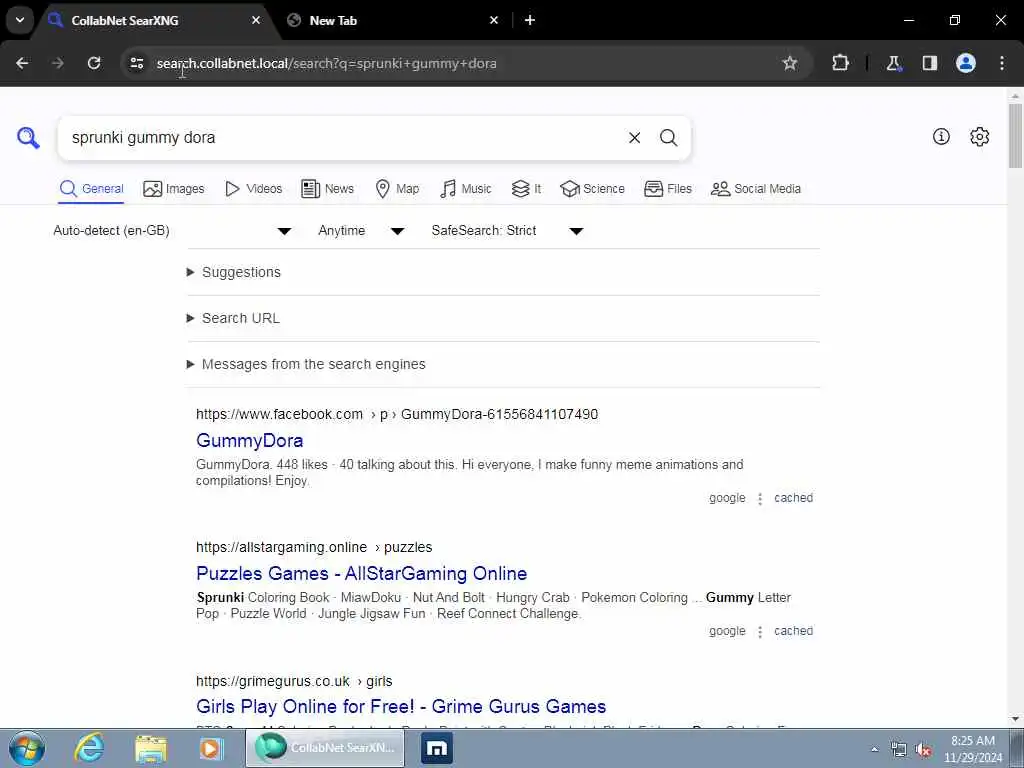Open the GummyDora result link
This screenshot has height=768, width=1024.
(249, 440)
